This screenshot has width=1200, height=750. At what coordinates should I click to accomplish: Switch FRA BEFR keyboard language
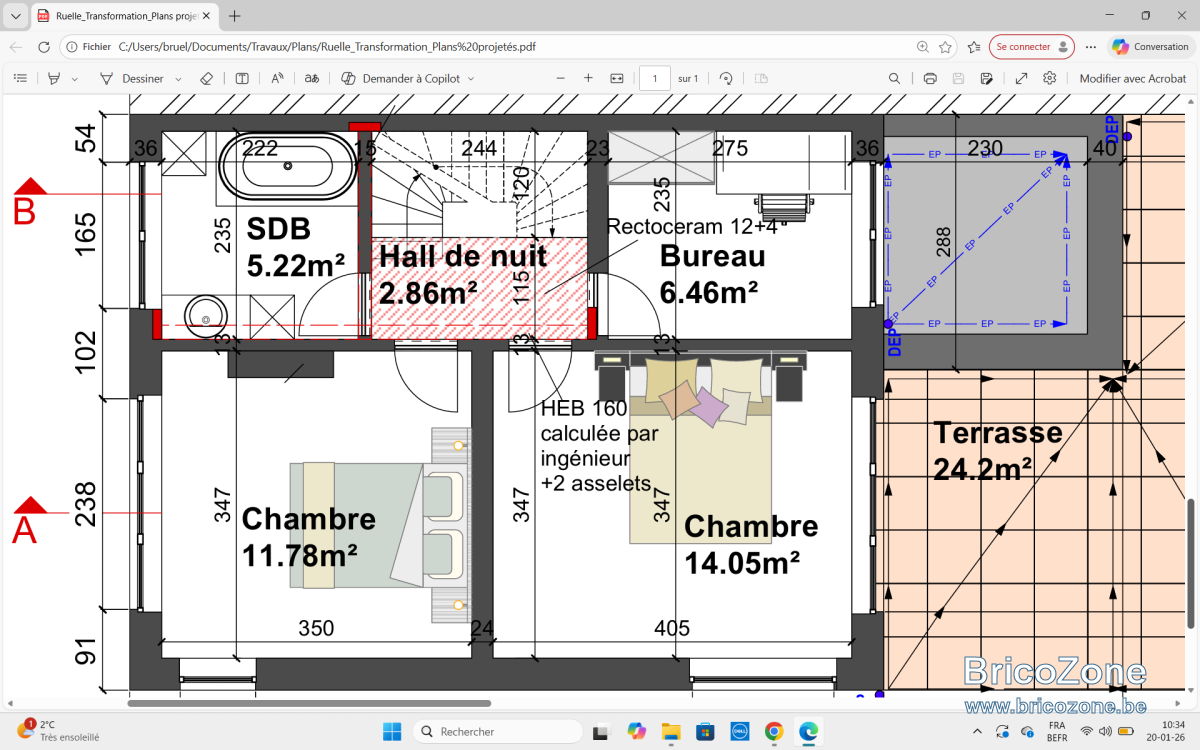1056,731
